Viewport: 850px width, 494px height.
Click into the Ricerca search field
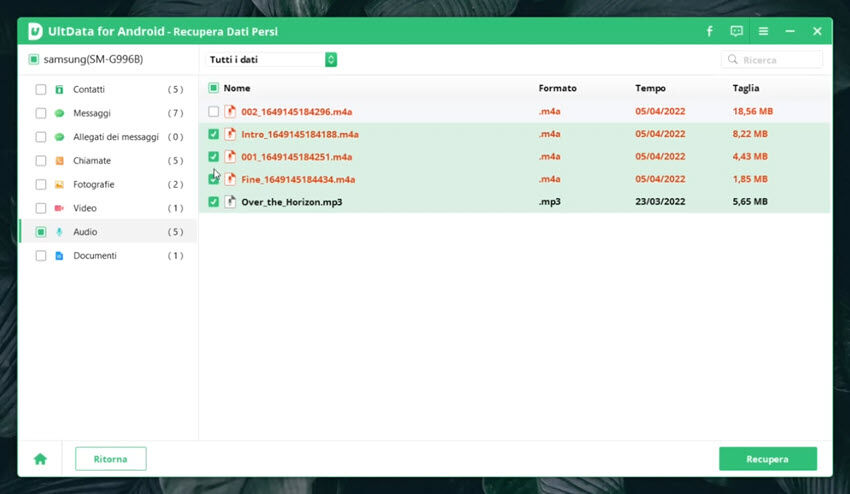tap(779, 60)
